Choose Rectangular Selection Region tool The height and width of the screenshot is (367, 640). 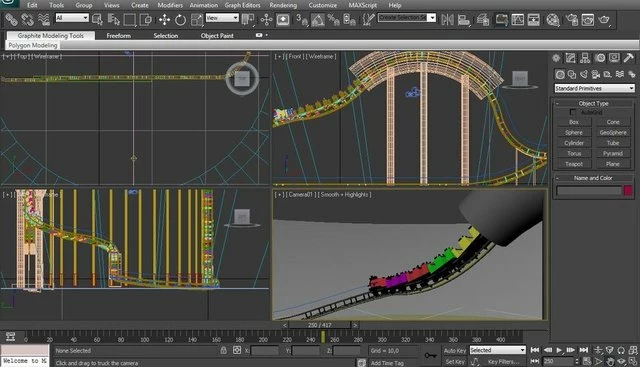[x=129, y=19]
